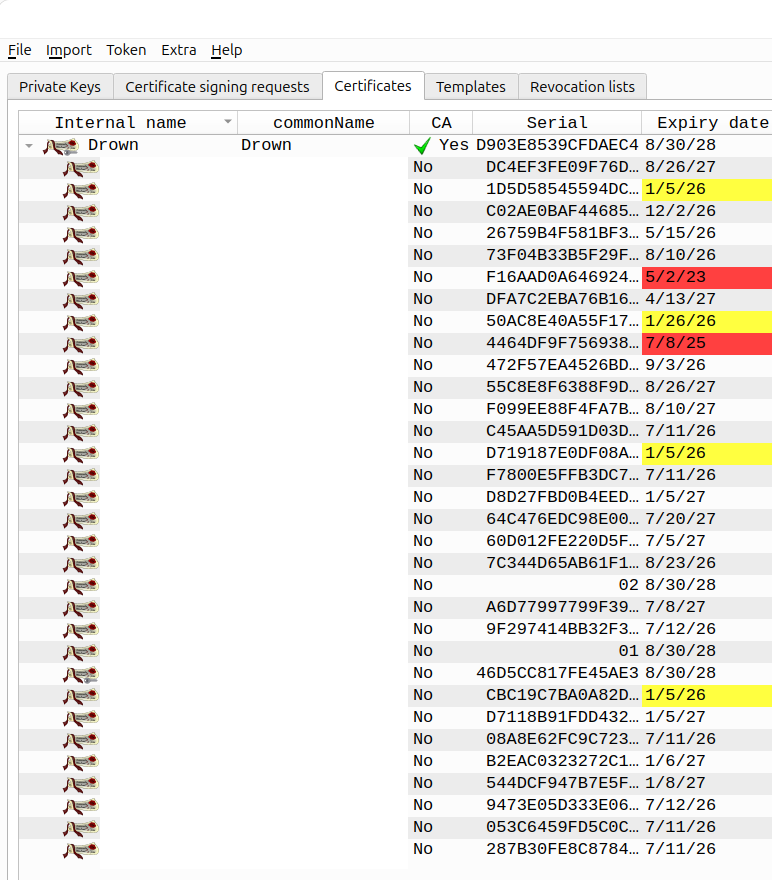Select serial 9473E05D333E06 cell
This screenshot has height=880, width=772.
[557, 805]
